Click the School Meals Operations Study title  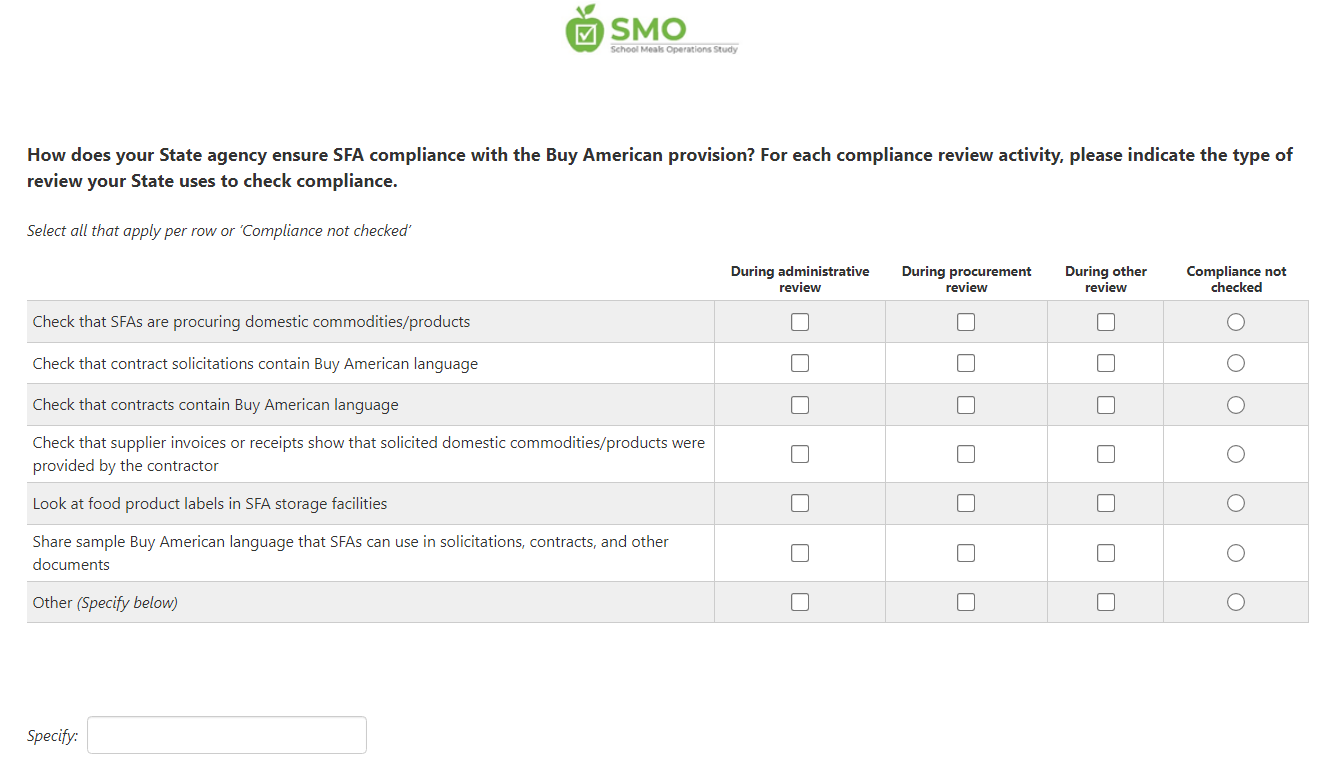click(673, 49)
